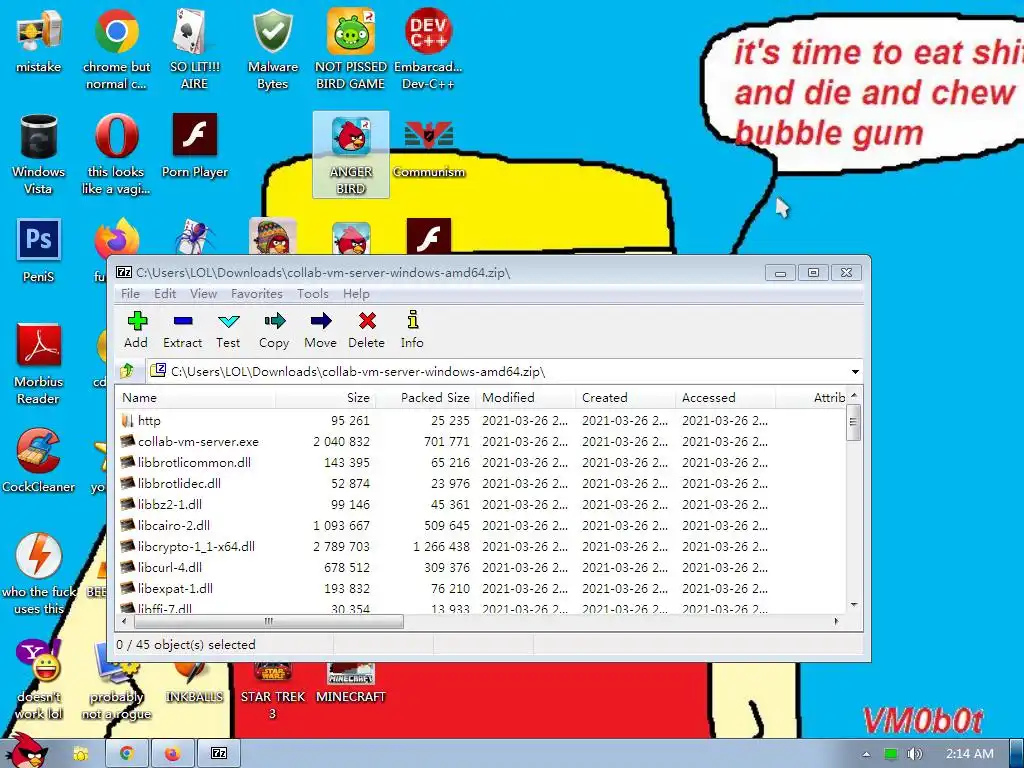Choose the Move toolbar icon
The width and height of the screenshot is (1024, 768).
[x=320, y=330]
